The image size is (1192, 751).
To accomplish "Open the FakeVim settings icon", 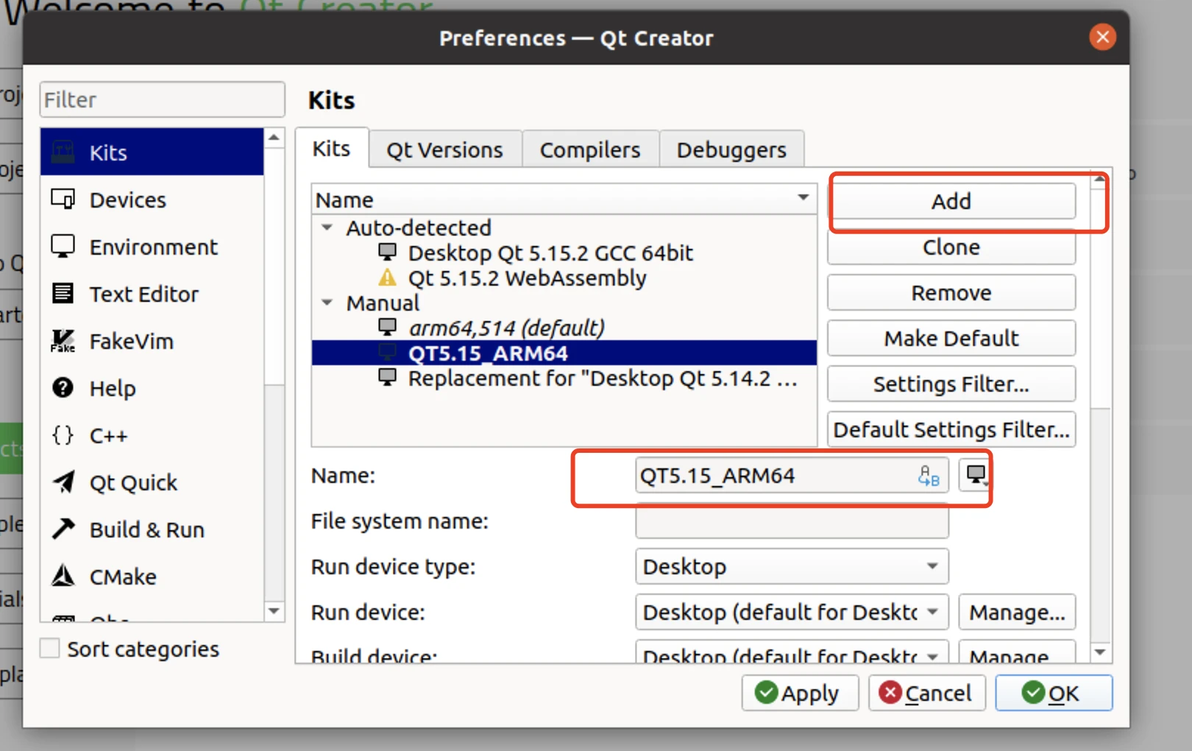I will pyautogui.click(x=63, y=341).
